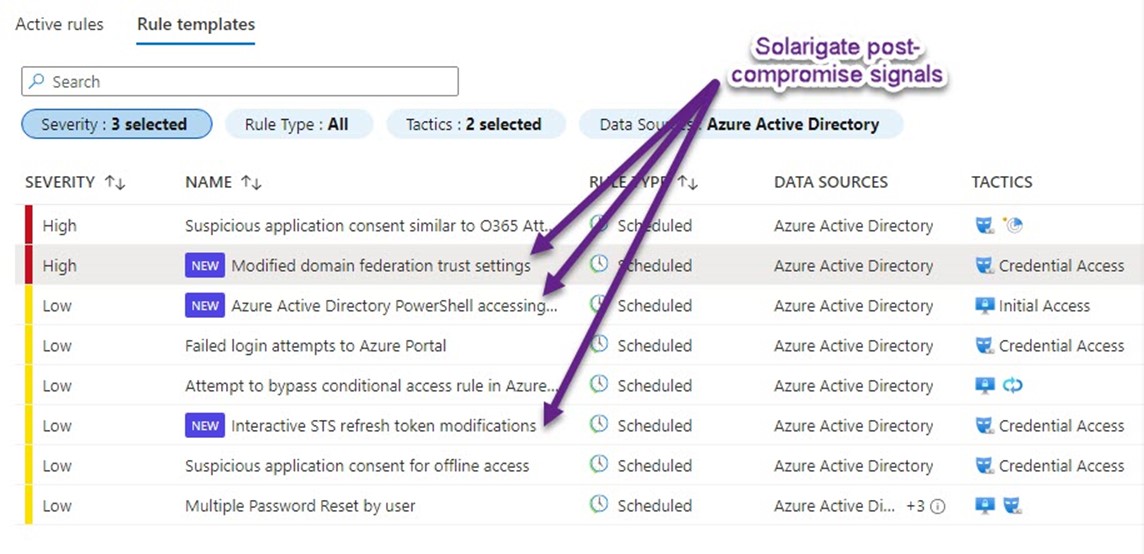Click the yellow Low severity bar on Multiple Password Reset
This screenshot has width=1144, height=554.
[29, 506]
